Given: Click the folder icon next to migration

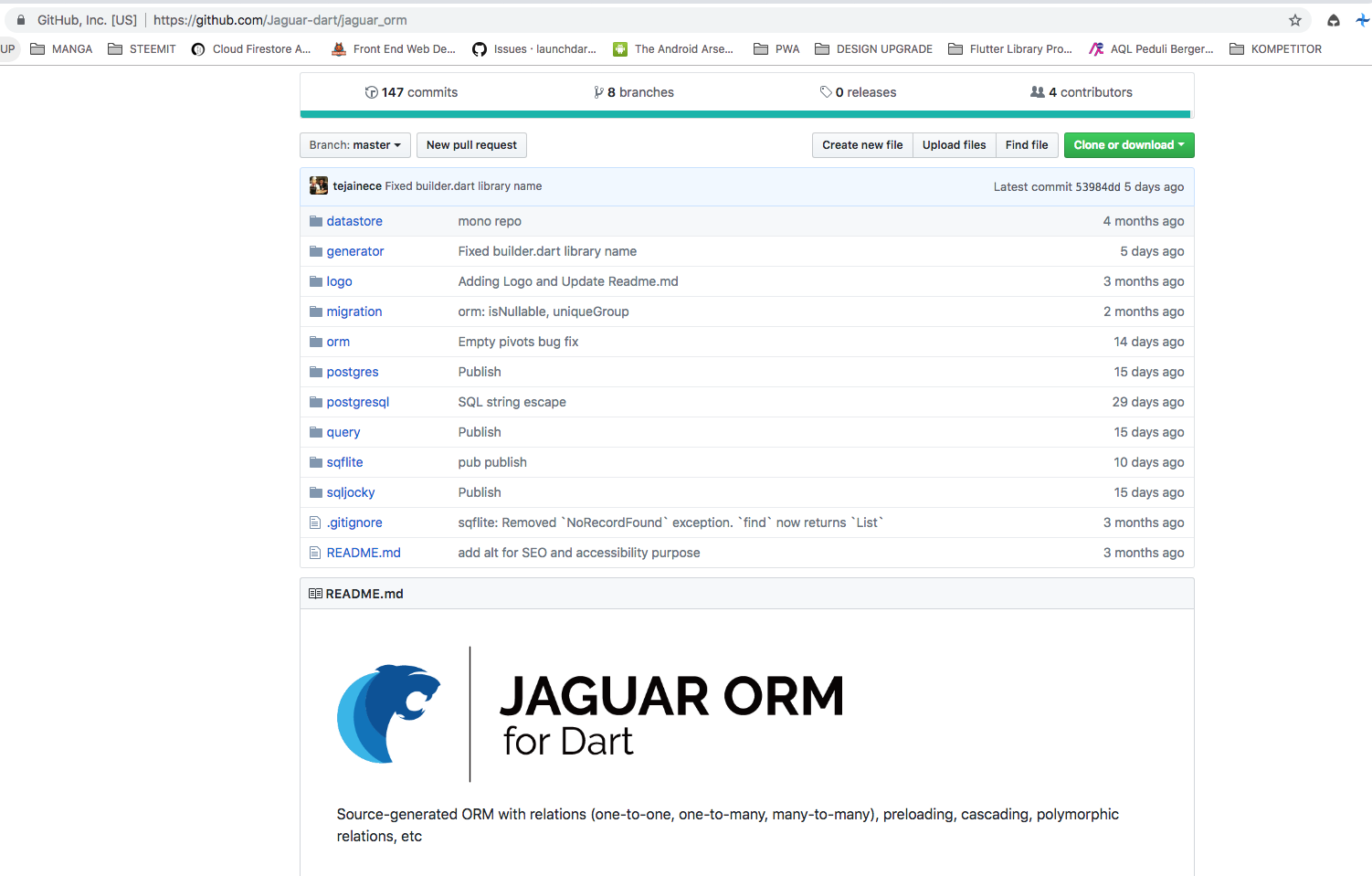Looking at the screenshot, I should [x=316, y=311].
